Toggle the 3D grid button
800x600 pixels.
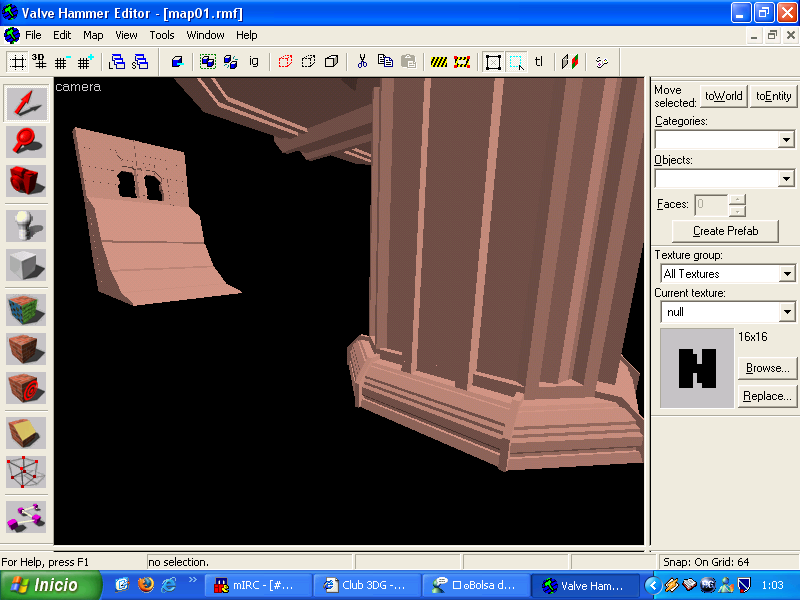pyautogui.click(x=40, y=62)
